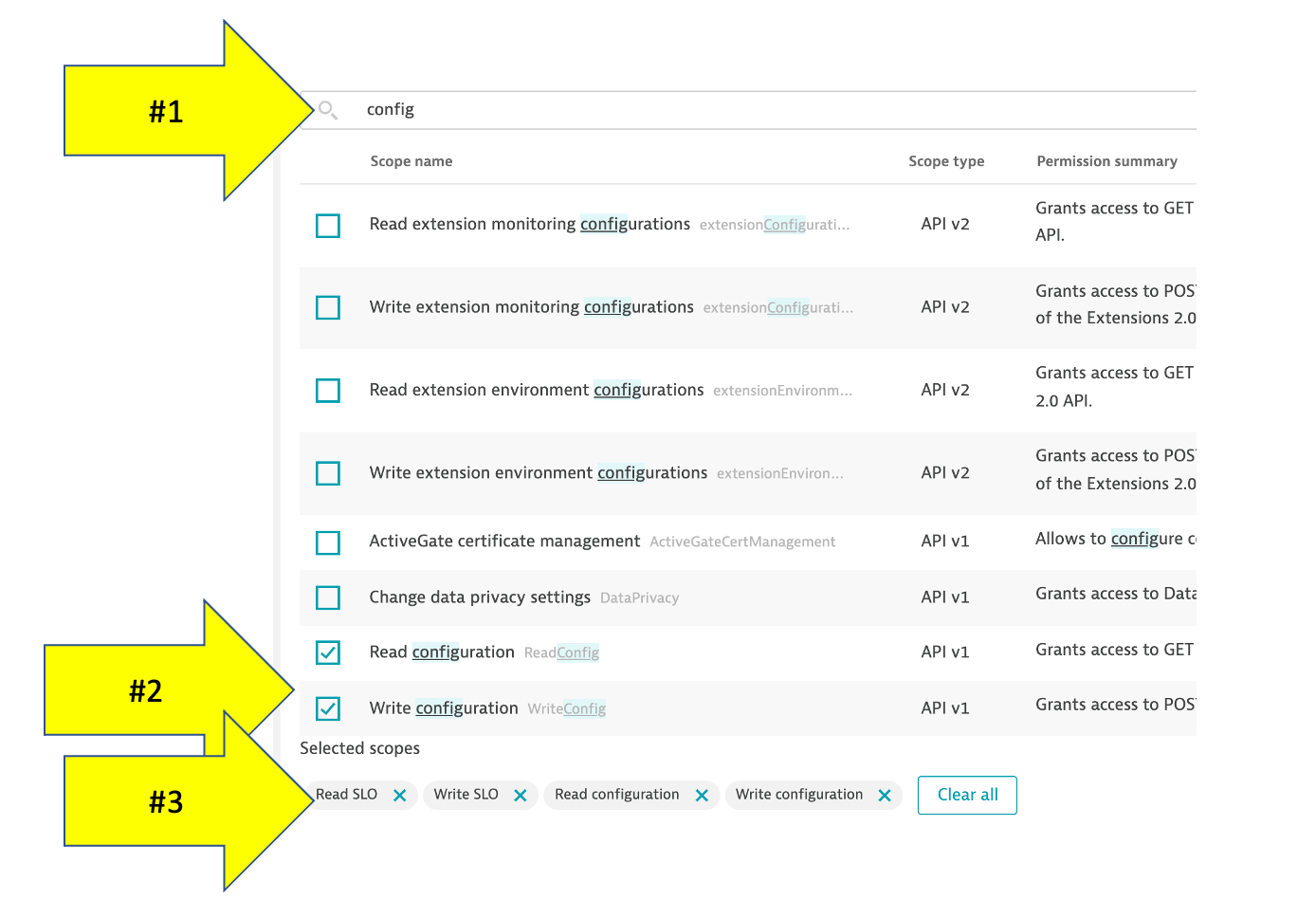1316x918 pixels.
Task: Uncheck the Read configuration scope
Action: tap(328, 652)
